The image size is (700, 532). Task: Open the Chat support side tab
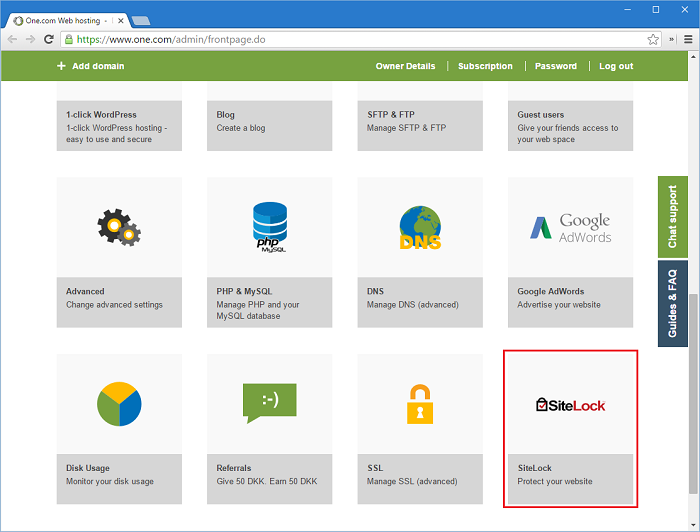coord(673,217)
